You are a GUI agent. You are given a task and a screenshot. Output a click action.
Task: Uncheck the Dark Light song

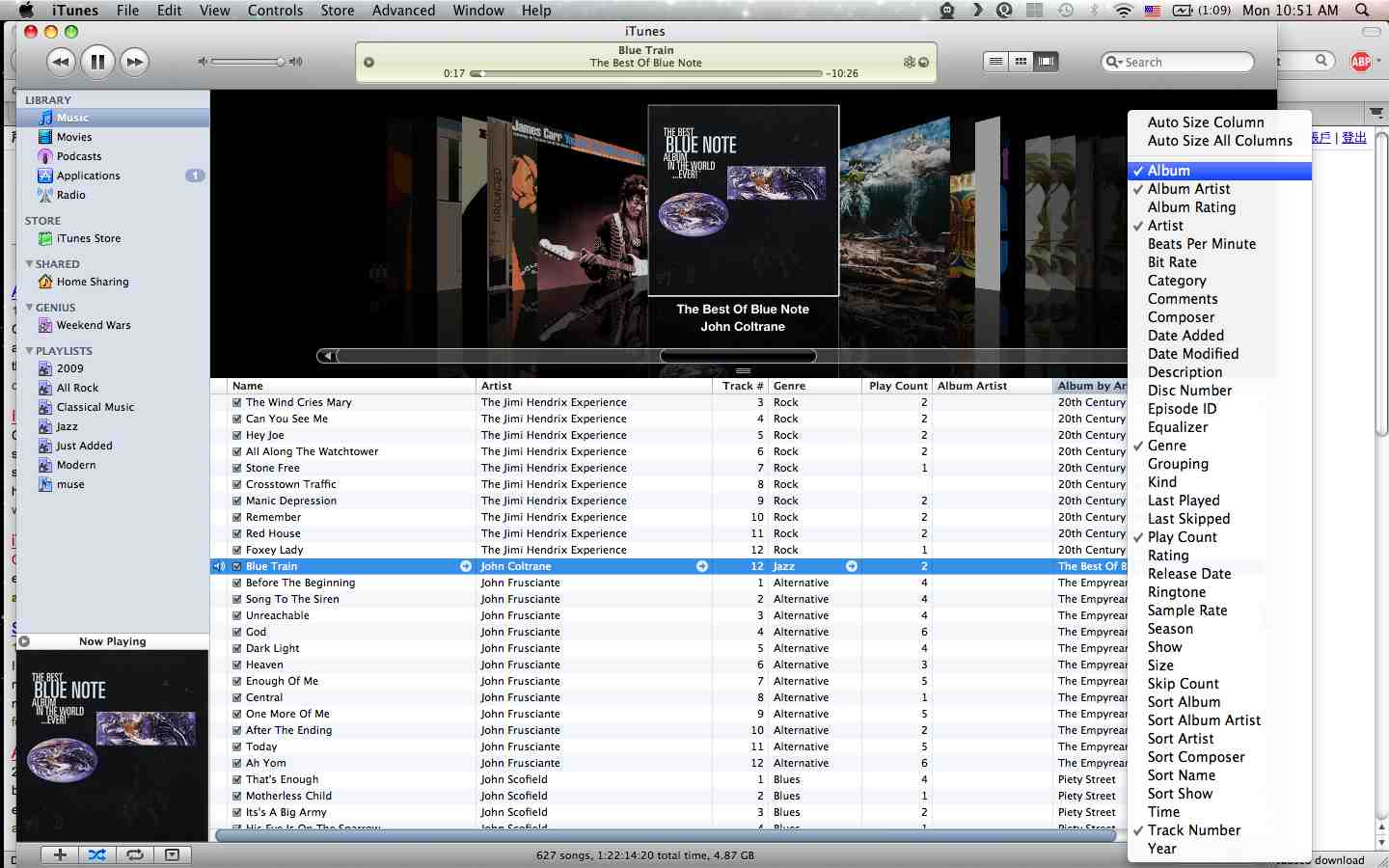(x=237, y=648)
